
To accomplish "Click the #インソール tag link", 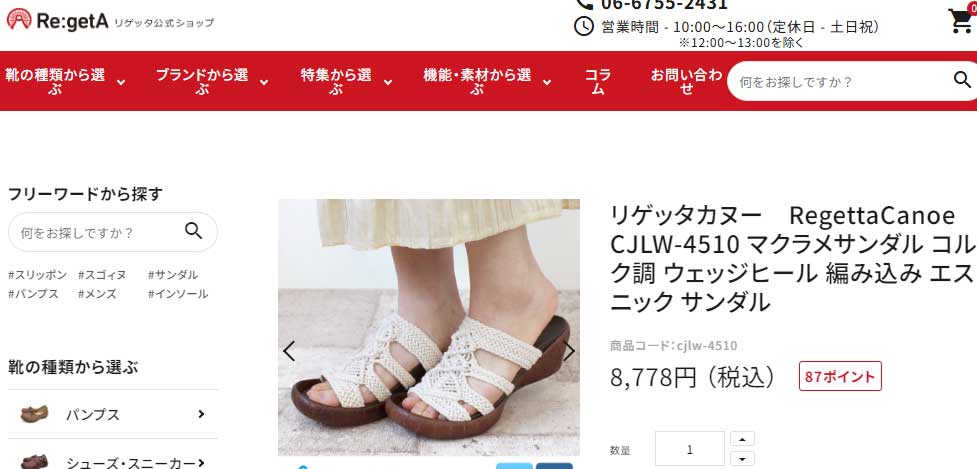I will [x=178, y=294].
